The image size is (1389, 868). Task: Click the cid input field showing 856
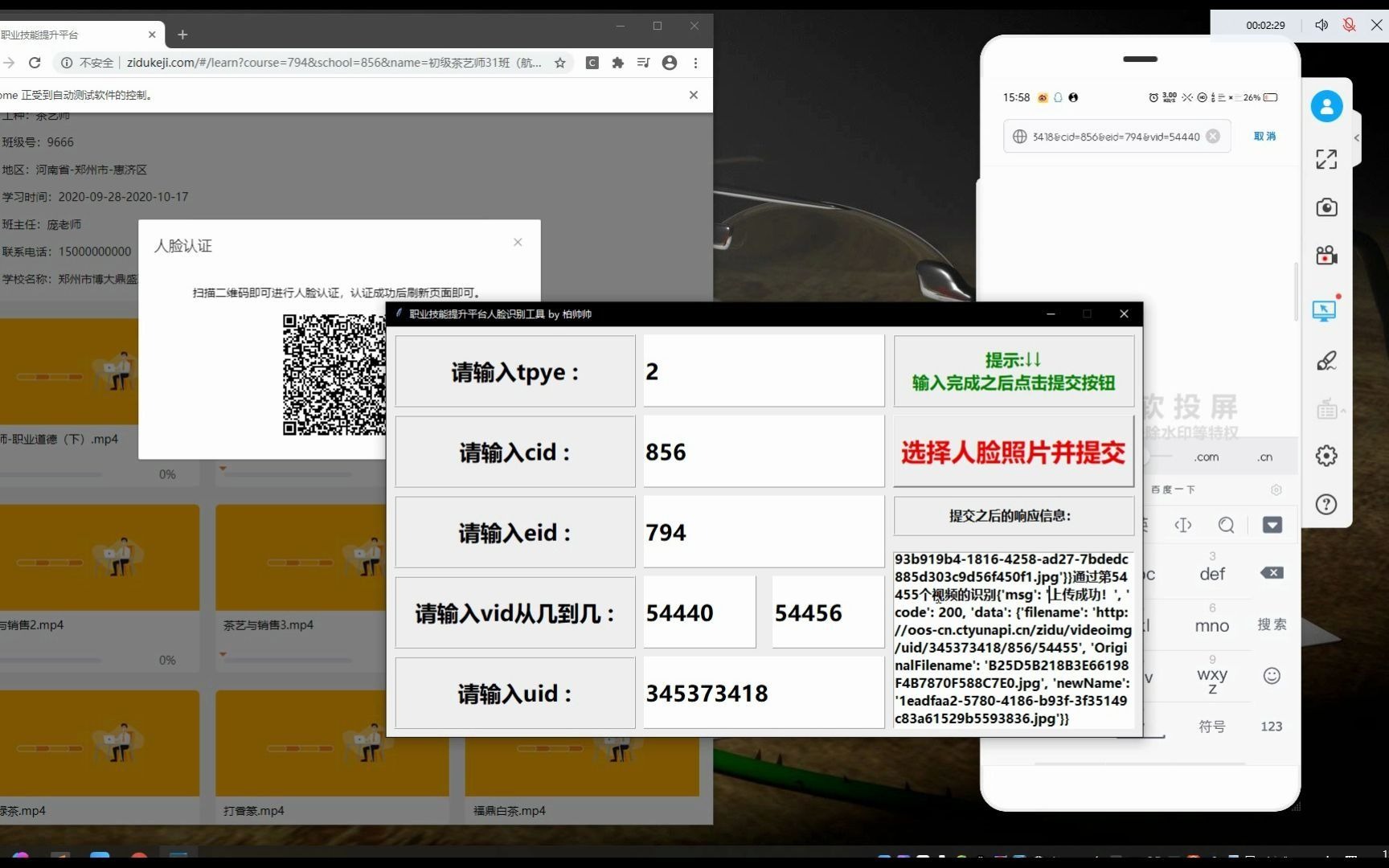pos(764,452)
